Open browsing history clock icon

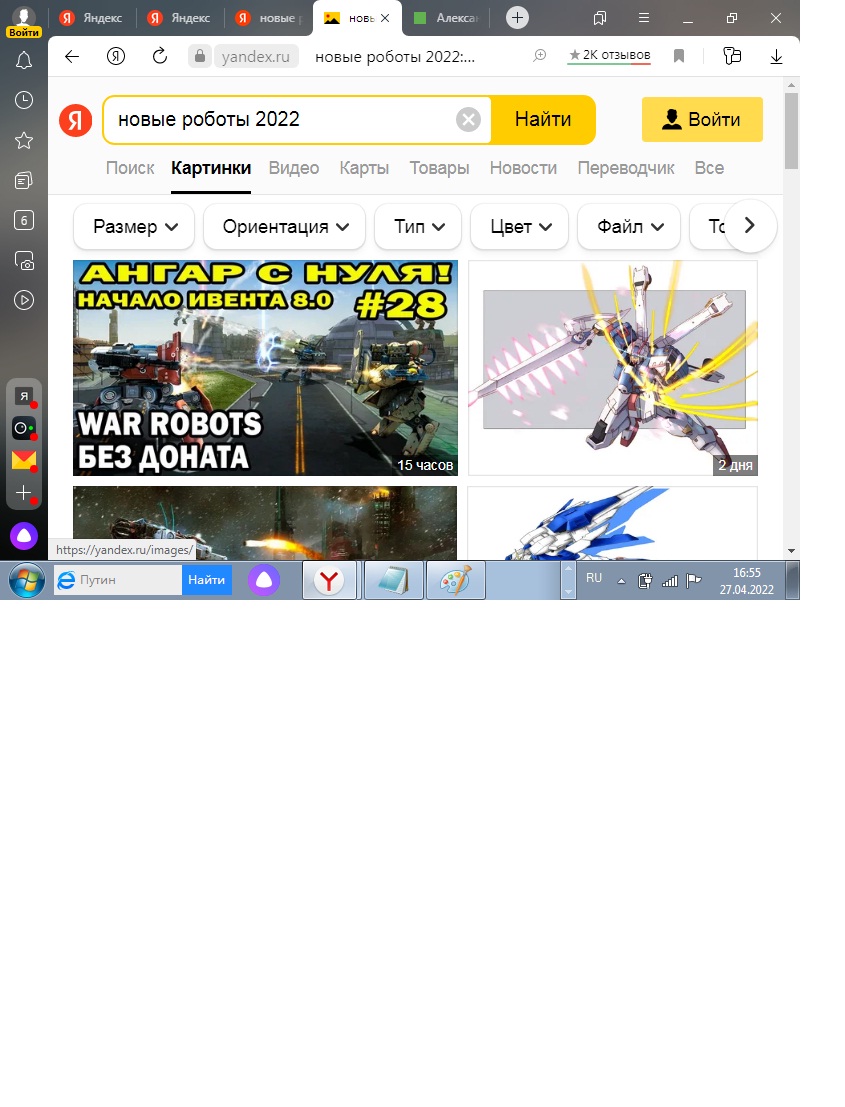(24, 100)
